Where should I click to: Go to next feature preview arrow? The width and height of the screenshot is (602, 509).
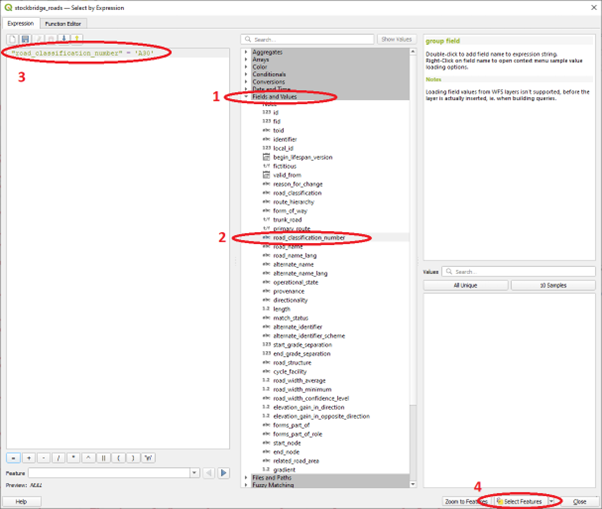click(x=224, y=473)
